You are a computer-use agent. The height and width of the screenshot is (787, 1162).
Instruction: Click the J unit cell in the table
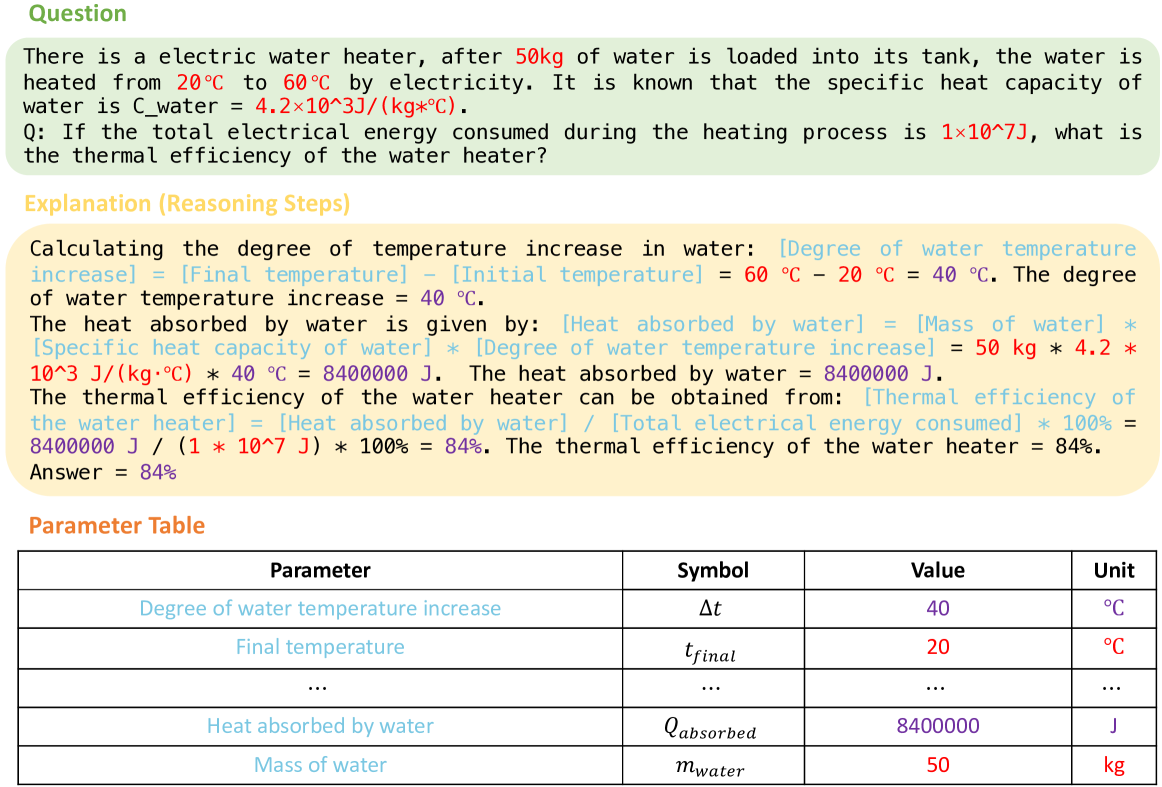point(1113,726)
